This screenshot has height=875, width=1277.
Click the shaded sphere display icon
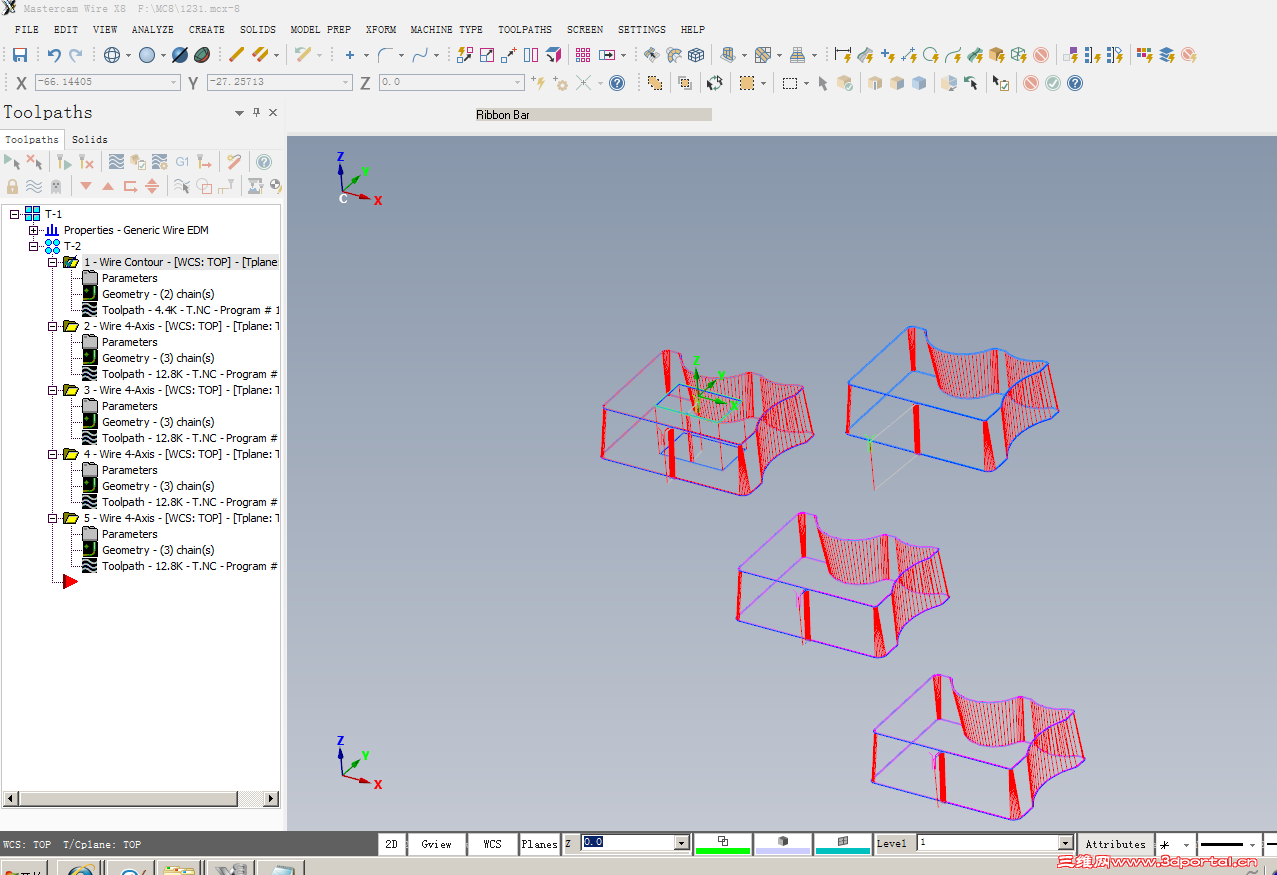[x=147, y=55]
